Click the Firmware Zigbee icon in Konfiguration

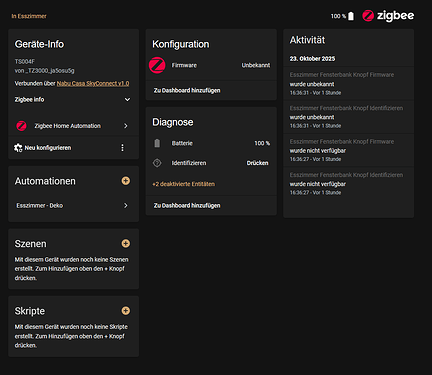click(x=157, y=65)
